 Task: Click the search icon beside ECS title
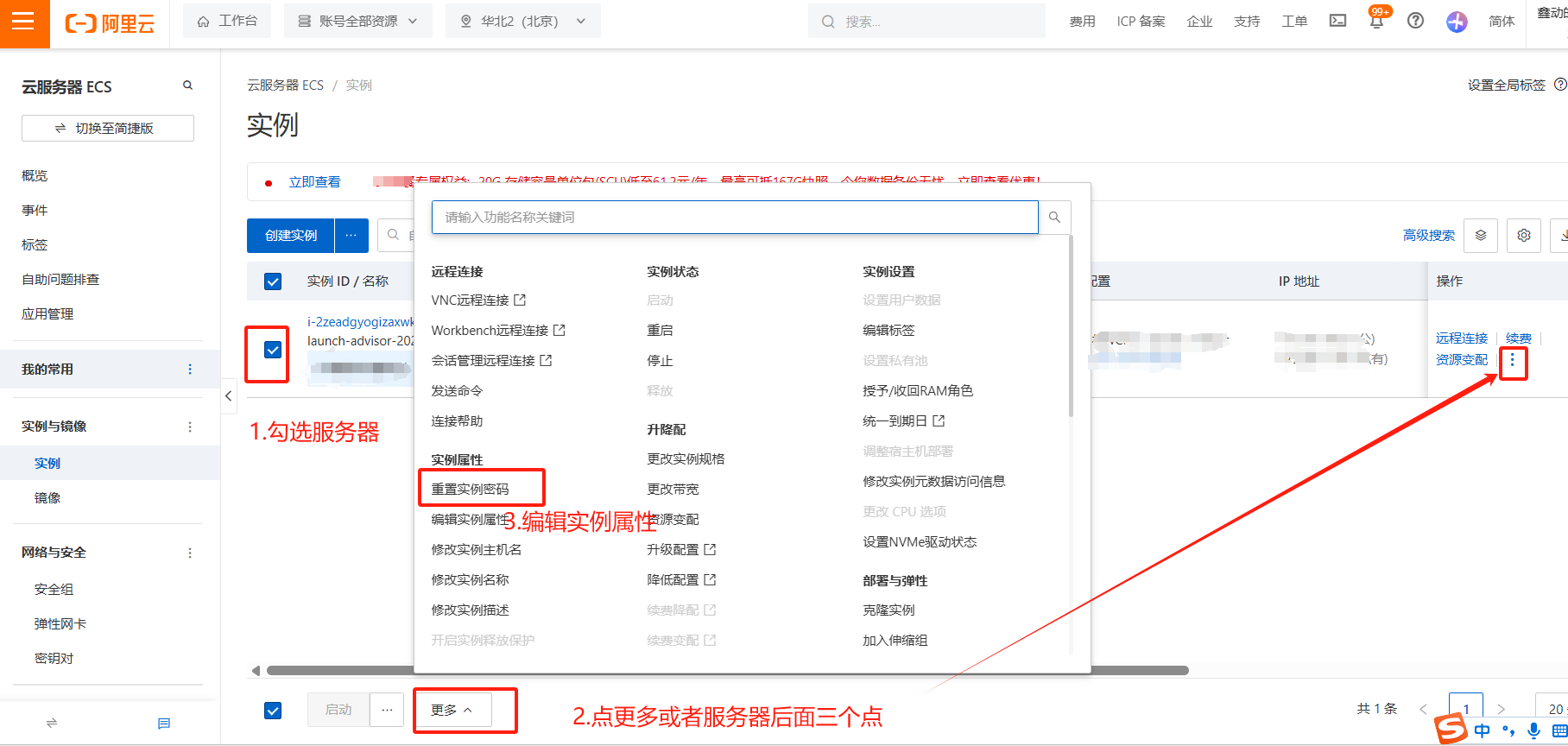pyautogui.click(x=187, y=85)
